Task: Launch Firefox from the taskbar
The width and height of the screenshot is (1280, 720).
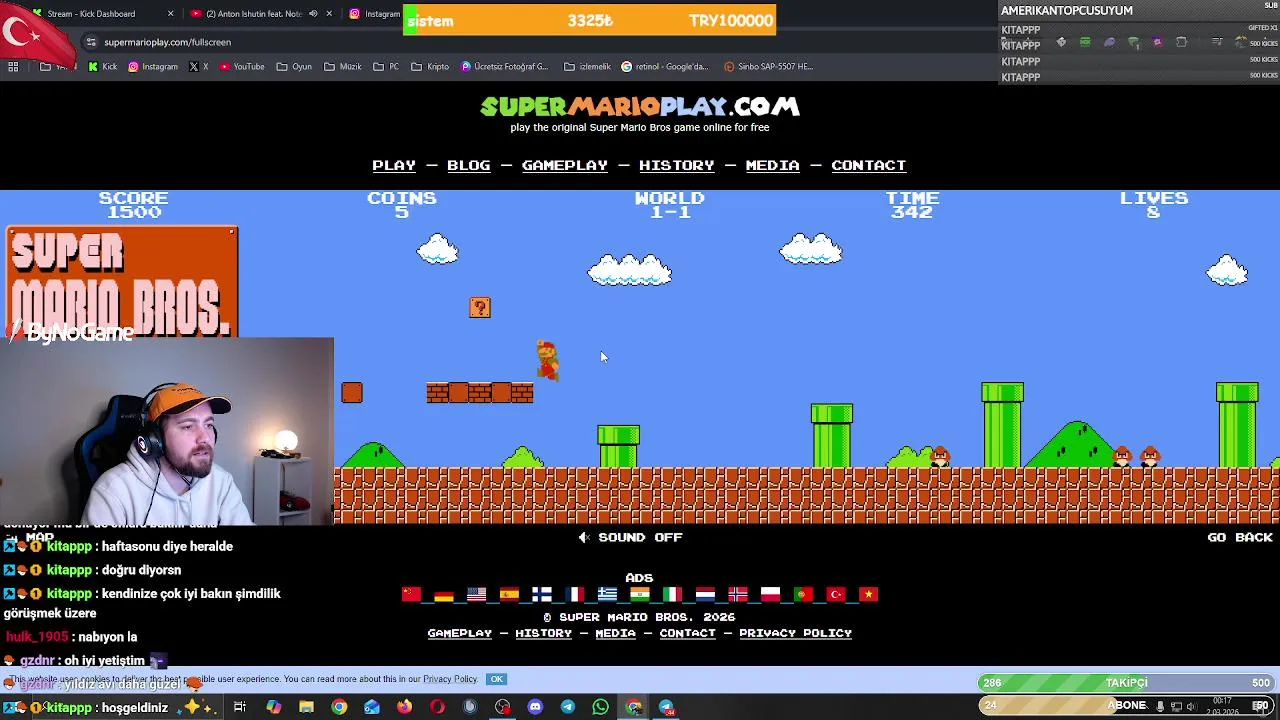Action: point(404,707)
